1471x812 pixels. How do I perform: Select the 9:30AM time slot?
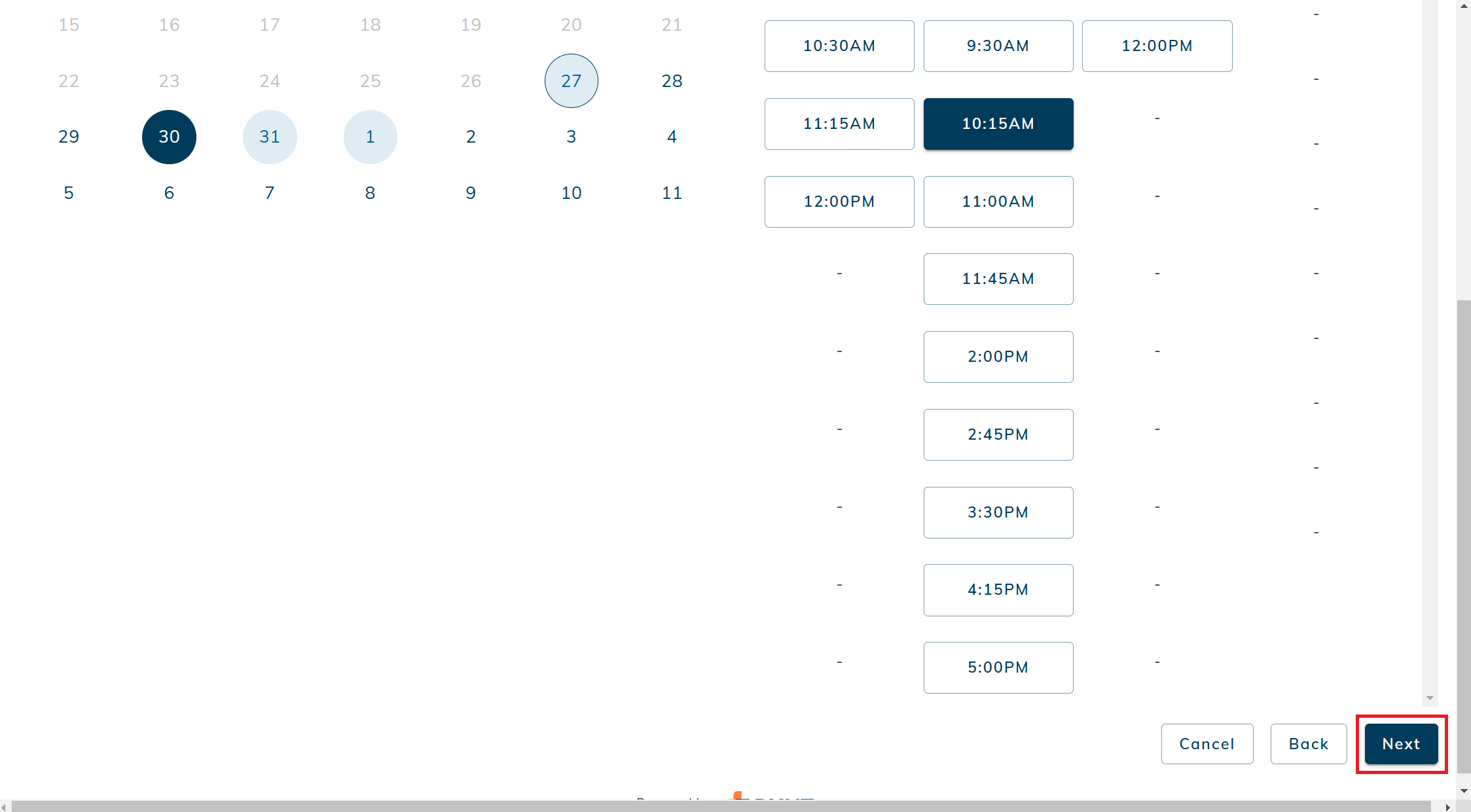pyautogui.click(x=998, y=46)
